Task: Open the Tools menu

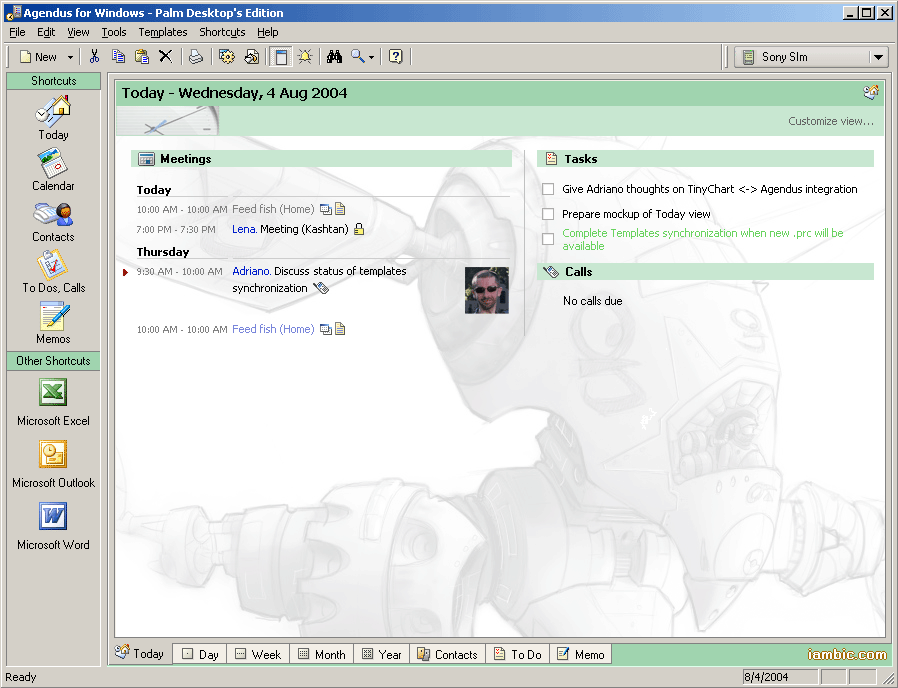Action: click(x=113, y=32)
